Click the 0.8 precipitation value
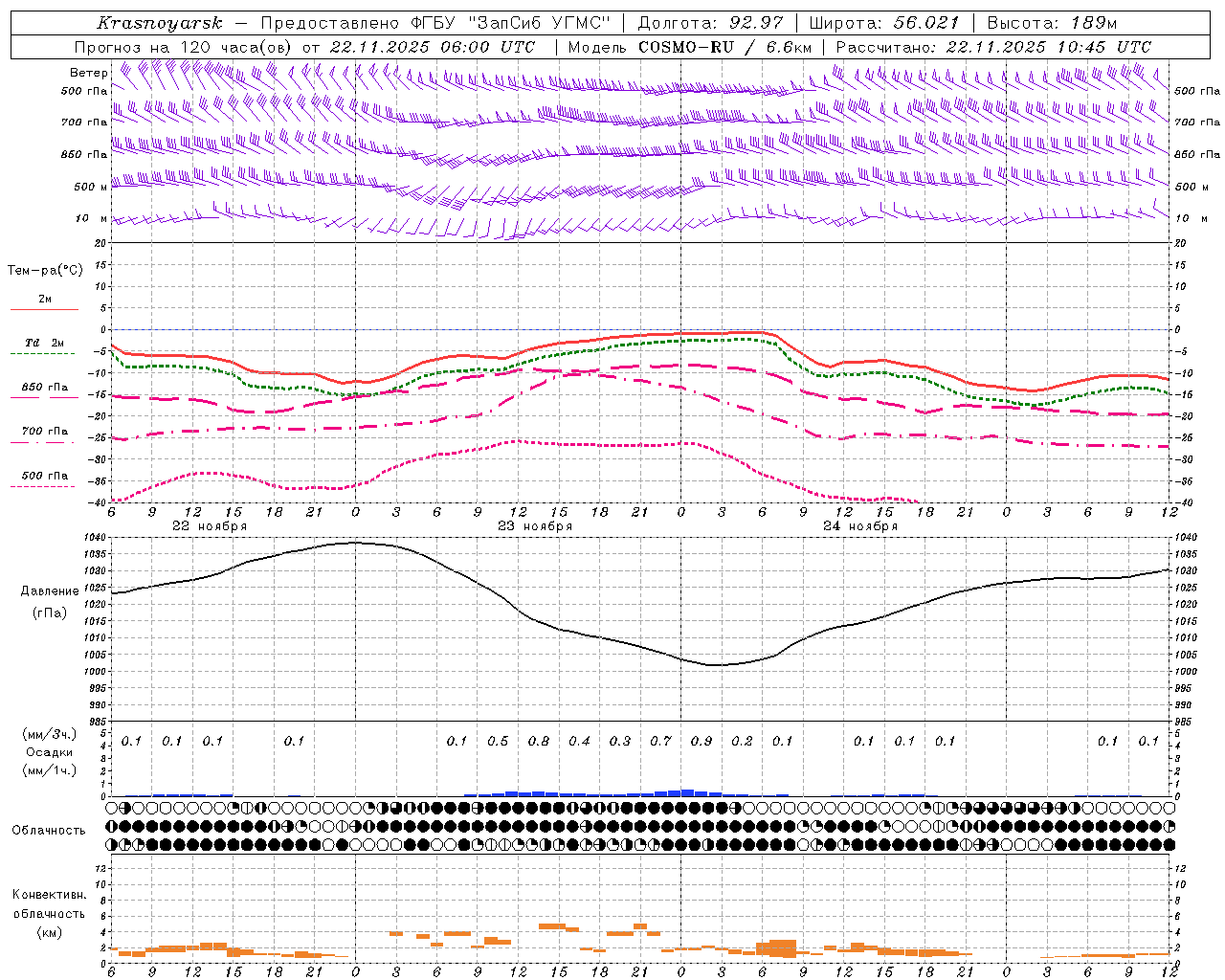Viewport: 1225px width, 980px height. pyautogui.click(x=539, y=741)
